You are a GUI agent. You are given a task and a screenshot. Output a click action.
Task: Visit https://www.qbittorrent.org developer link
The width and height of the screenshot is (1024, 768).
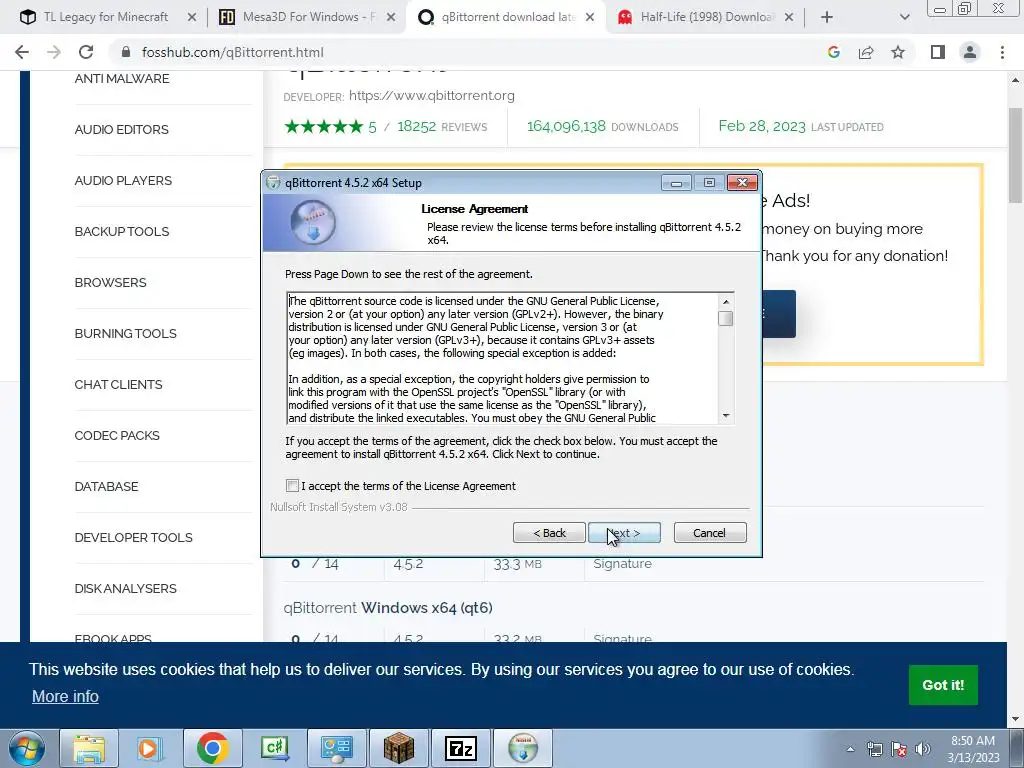432,95
